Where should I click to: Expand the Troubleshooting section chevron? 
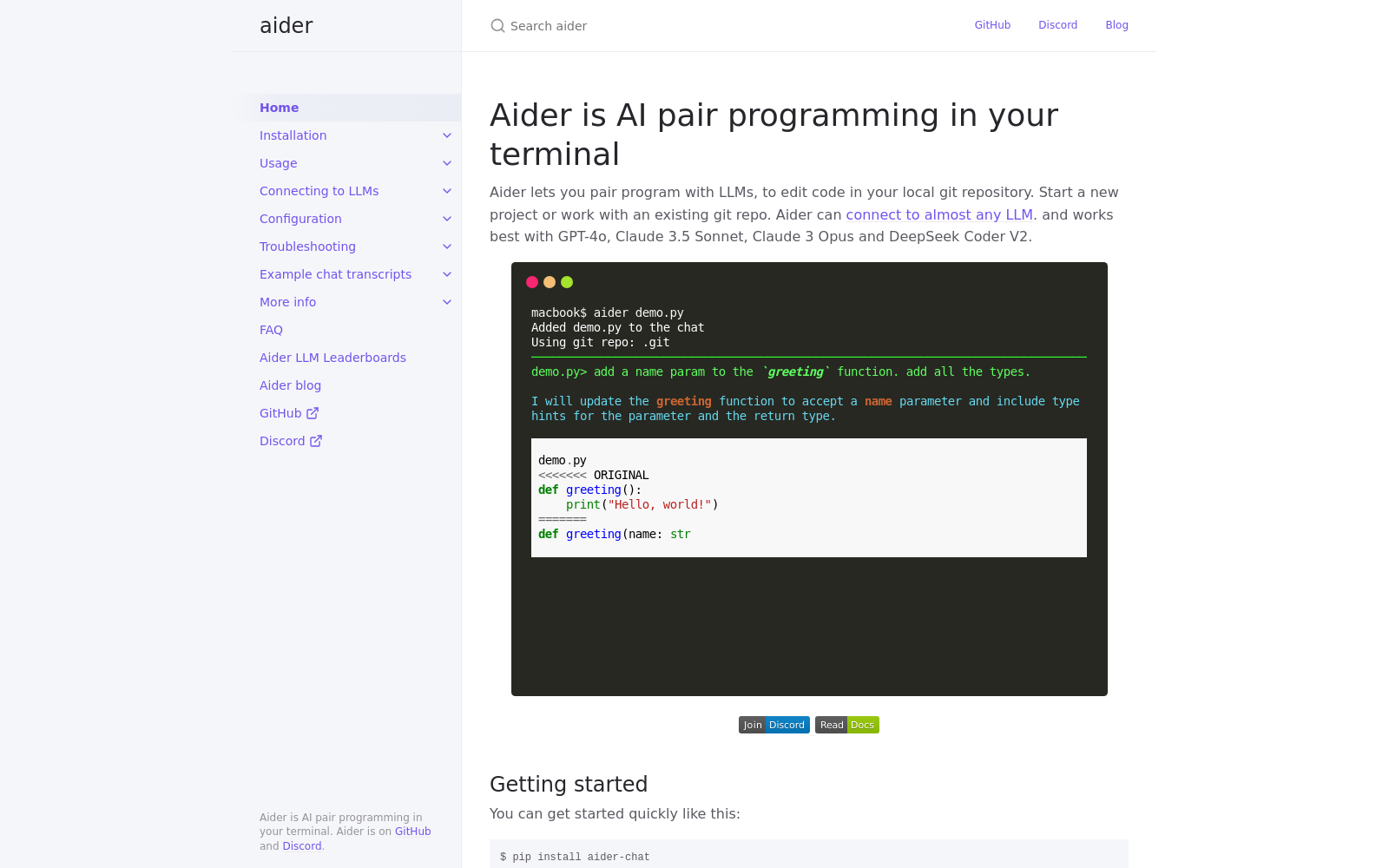pos(447,247)
